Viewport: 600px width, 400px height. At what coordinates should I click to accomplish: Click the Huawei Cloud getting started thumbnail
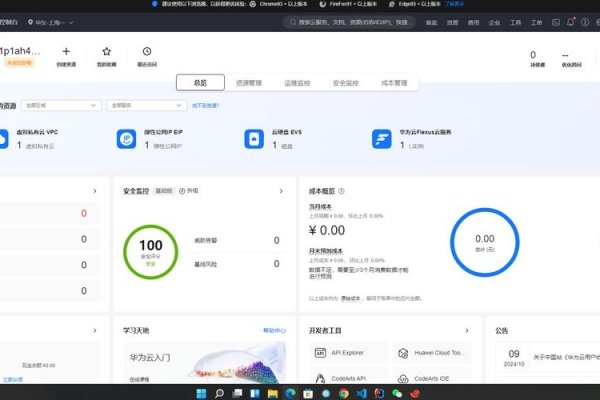(205, 363)
